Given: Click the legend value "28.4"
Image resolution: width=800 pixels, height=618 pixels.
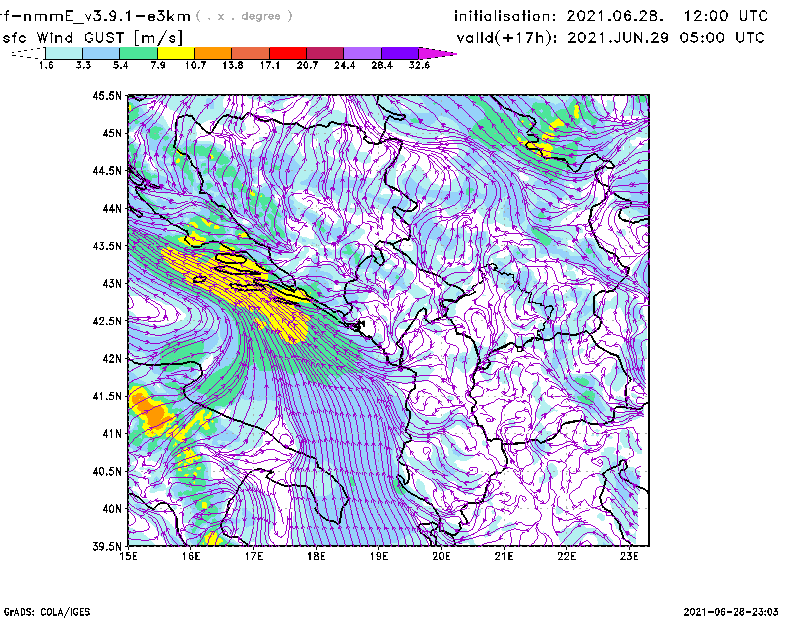Looking at the screenshot, I should [382, 65].
